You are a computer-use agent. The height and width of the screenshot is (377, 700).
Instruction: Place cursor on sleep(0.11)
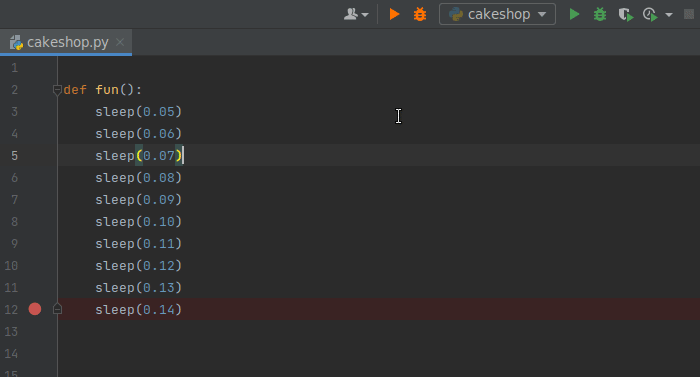(x=138, y=243)
